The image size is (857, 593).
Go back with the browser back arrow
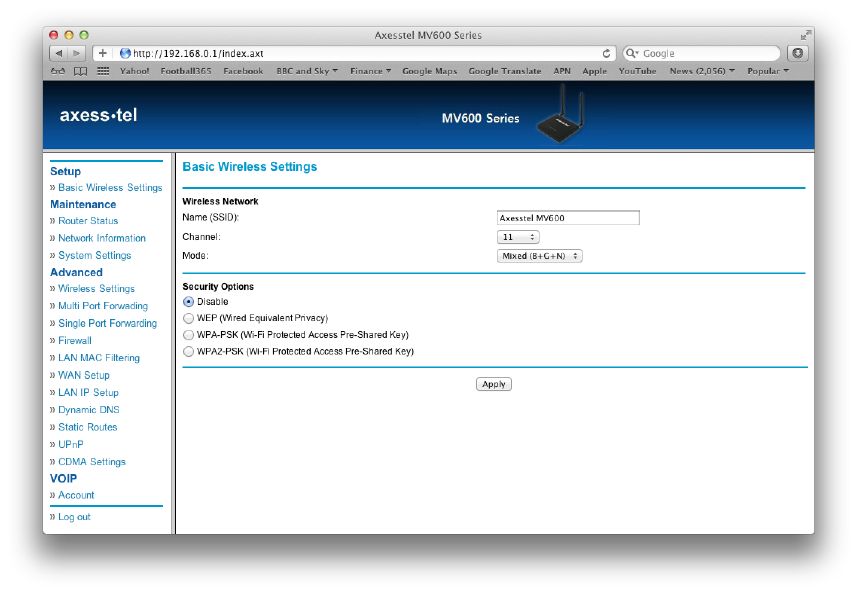point(59,53)
